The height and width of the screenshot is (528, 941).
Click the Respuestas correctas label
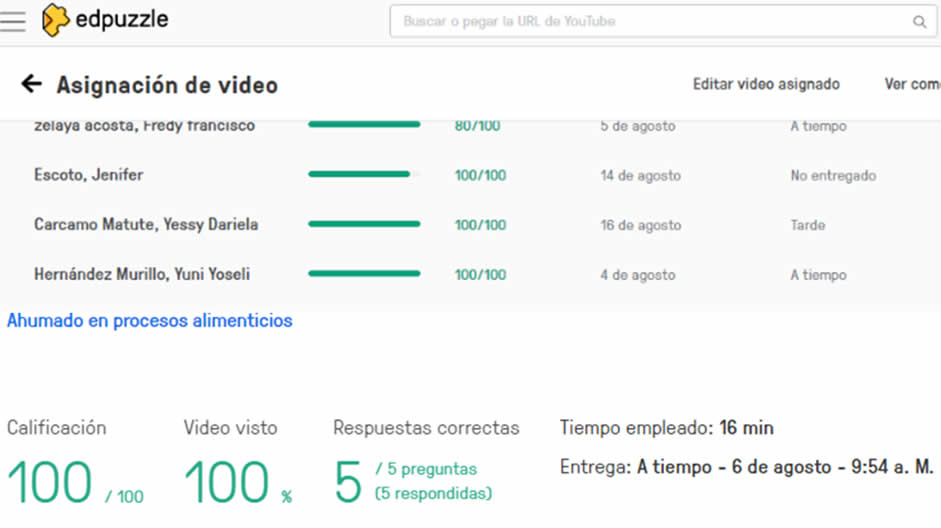point(426,428)
